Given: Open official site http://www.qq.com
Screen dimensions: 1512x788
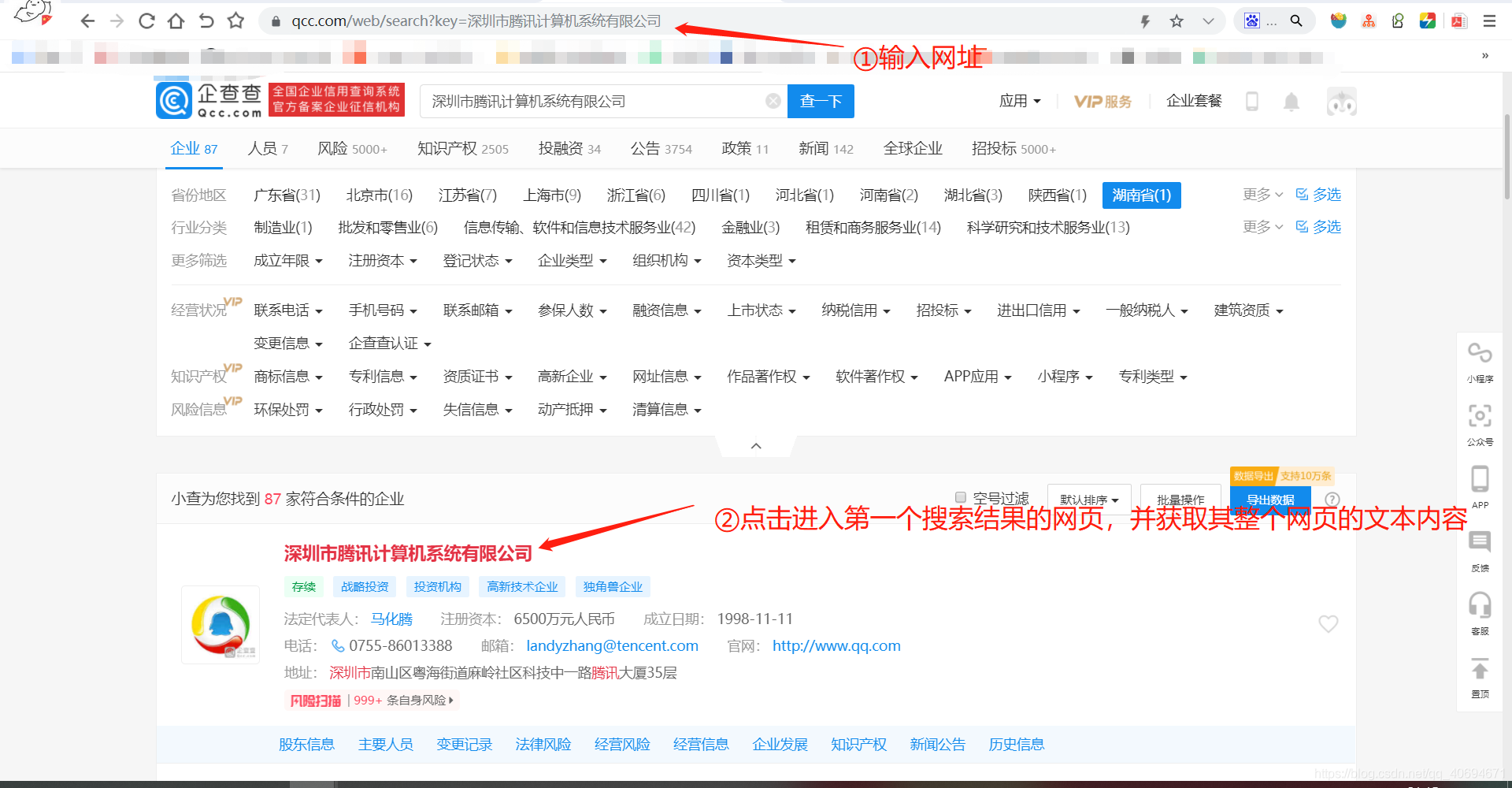Looking at the screenshot, I should pos(836,645).
